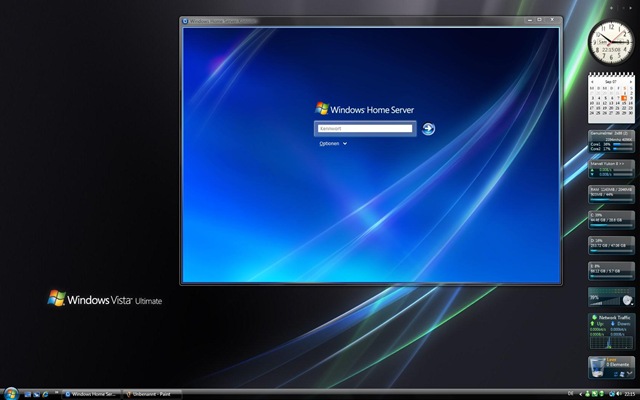Switch to Unbenannt - Paint taskbar button
Image resolution: width=640 pixels, height=400 pixels.
[152, 394]
